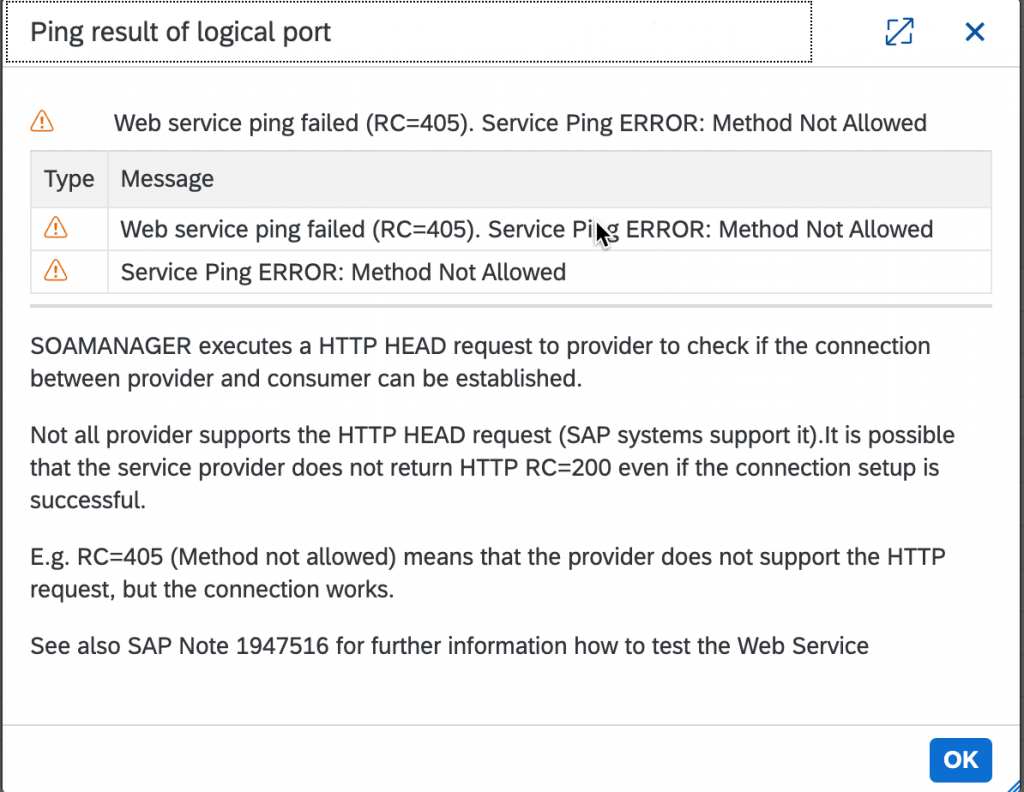Click the SAP Note 1947516 reference text
This screenshot has width=1024, height=792.
(x=449, y=646)
